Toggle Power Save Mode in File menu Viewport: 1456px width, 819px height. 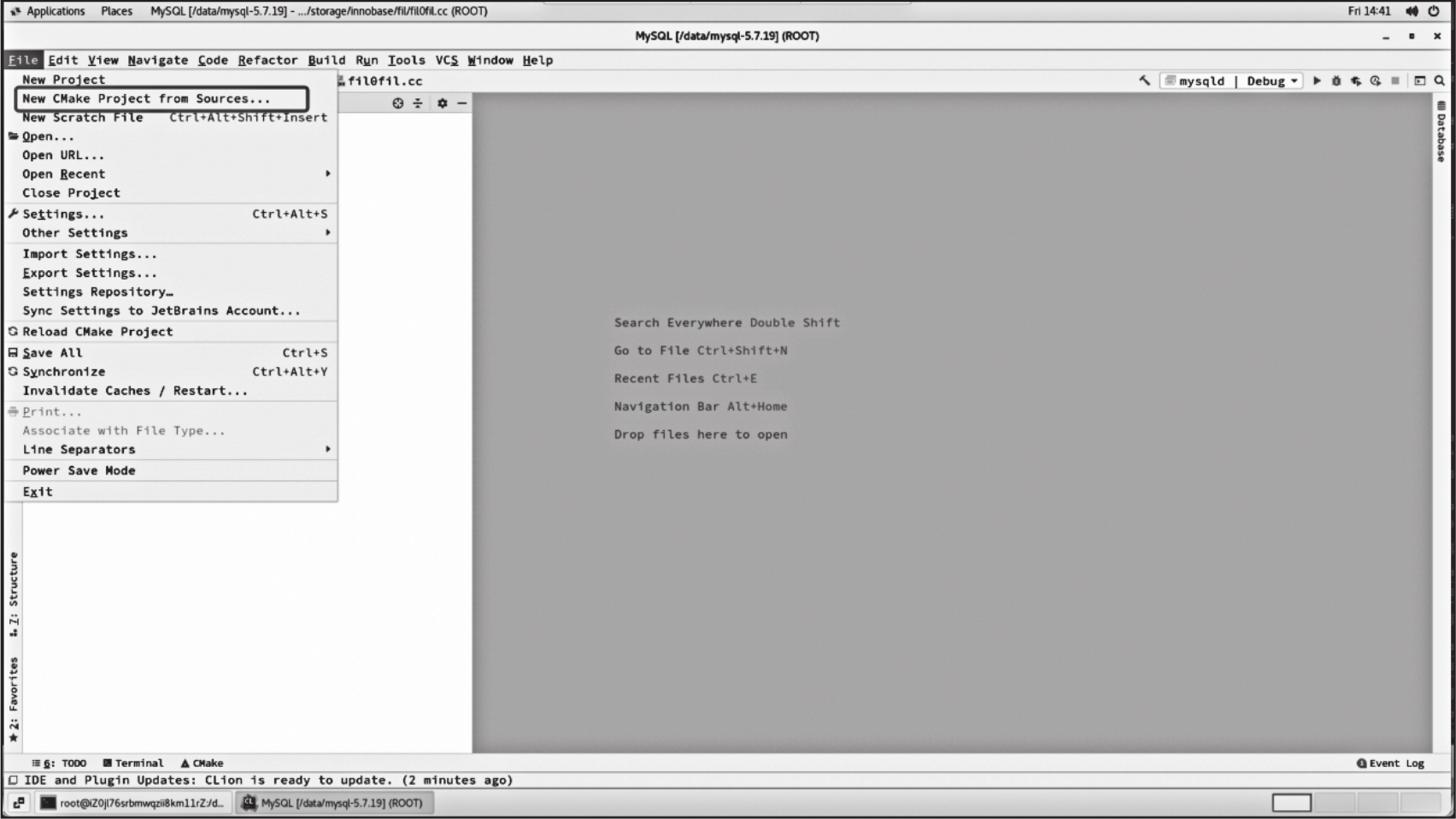(79, 470)
